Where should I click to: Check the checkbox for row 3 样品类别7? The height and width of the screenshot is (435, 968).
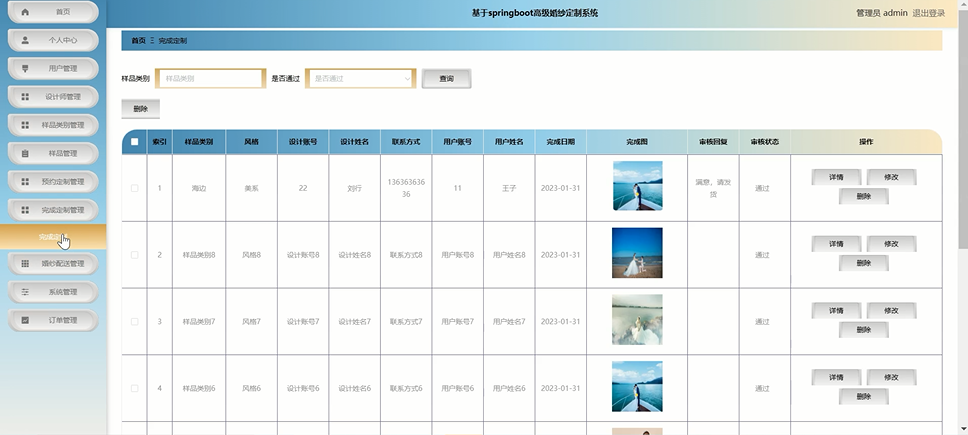(x=135, y=321)
